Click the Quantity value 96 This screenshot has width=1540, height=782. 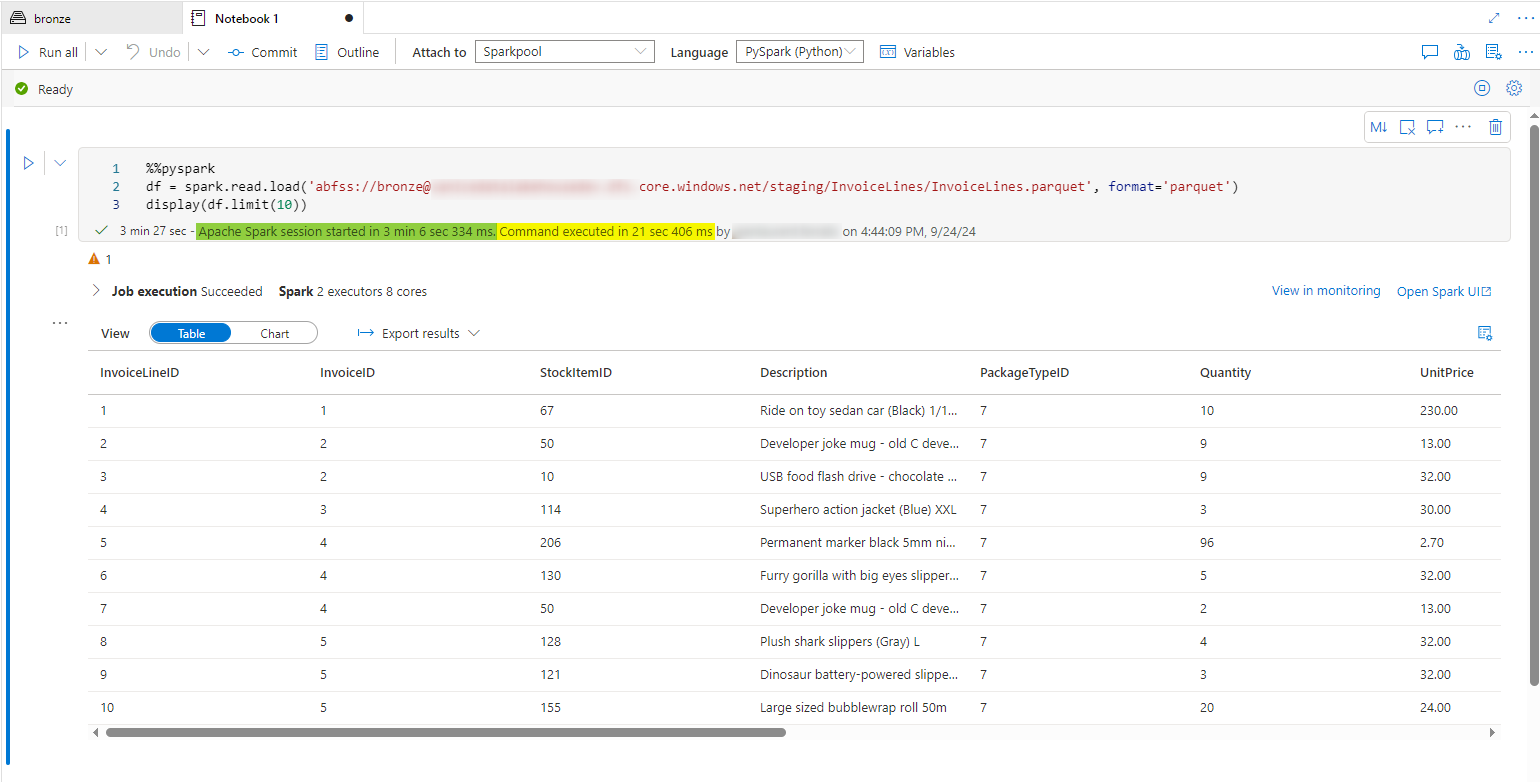pyautogui.click(x=1208, y=542)
